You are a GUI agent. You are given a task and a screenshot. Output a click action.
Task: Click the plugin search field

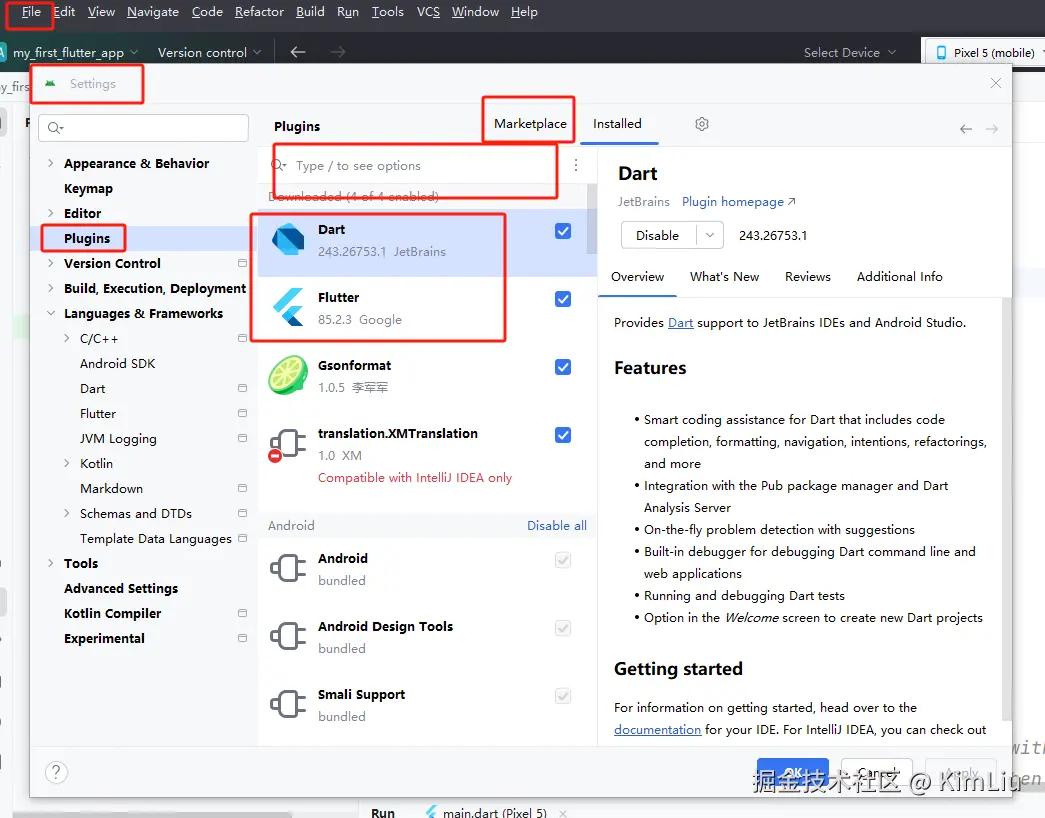(x=417, y=165)
